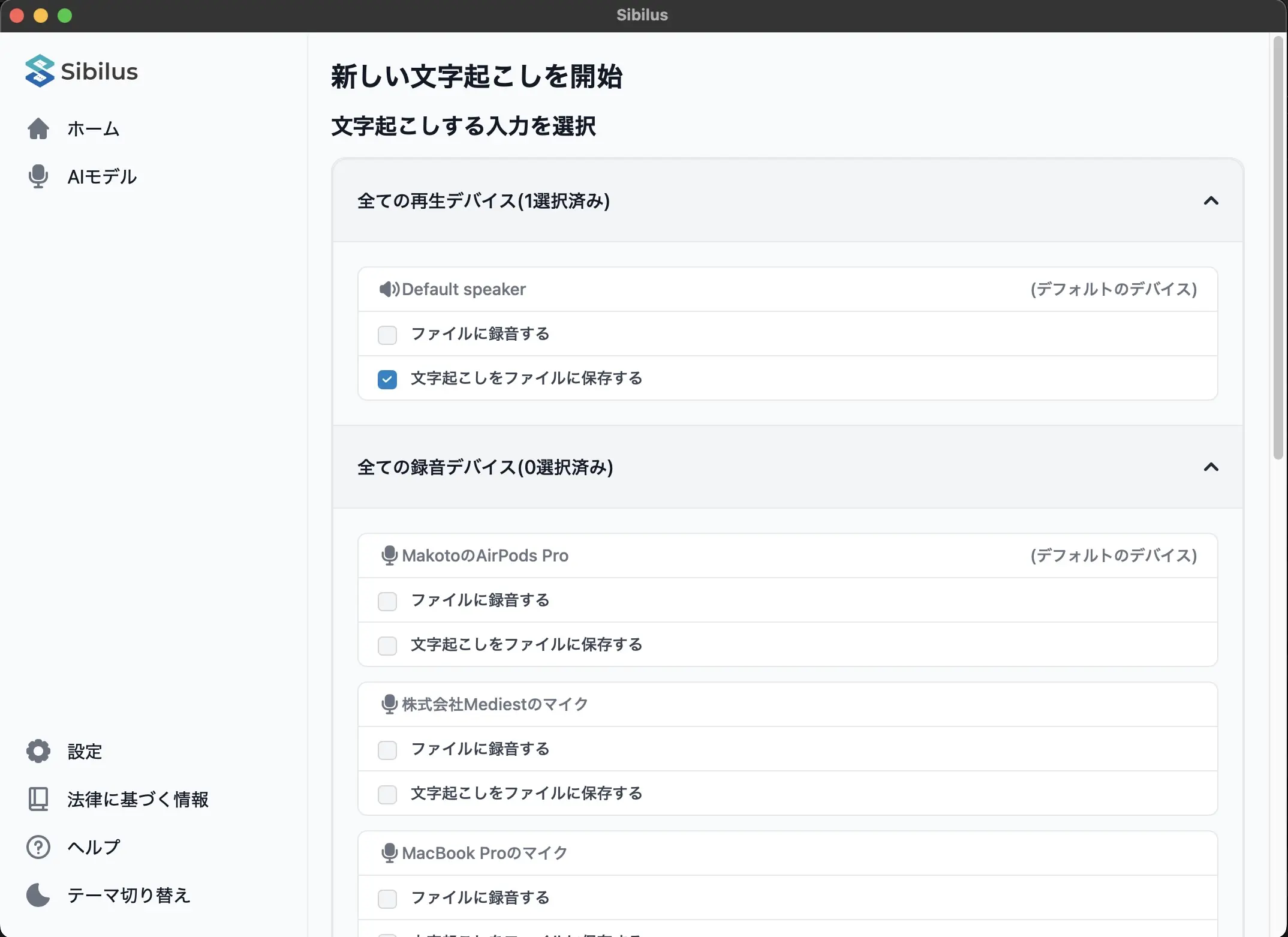Viewport: 1288px width, 937px height.
Task: Select テーマ切り替え in the sidebar
Action: coord(129,895)
